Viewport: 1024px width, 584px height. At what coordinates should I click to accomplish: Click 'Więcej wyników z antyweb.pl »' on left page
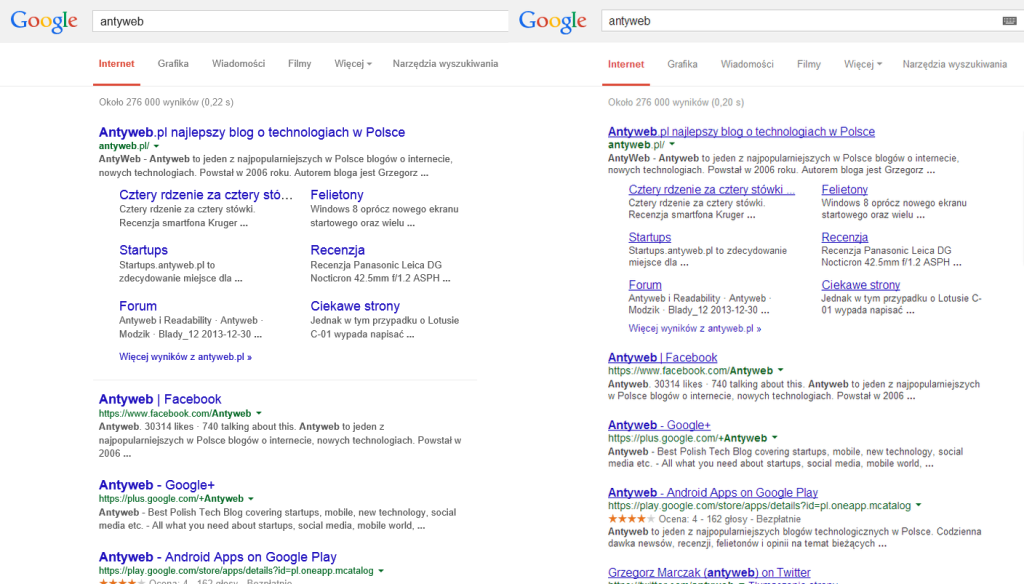coord(185,357)
